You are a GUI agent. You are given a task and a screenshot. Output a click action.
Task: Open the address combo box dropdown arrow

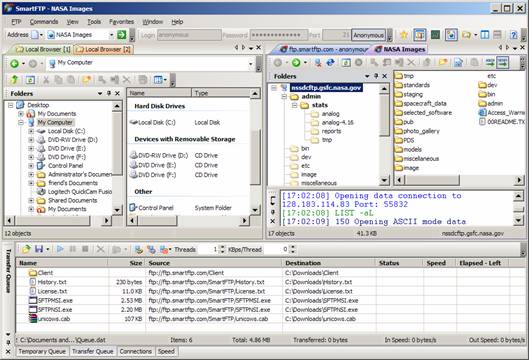click(111, 35)
